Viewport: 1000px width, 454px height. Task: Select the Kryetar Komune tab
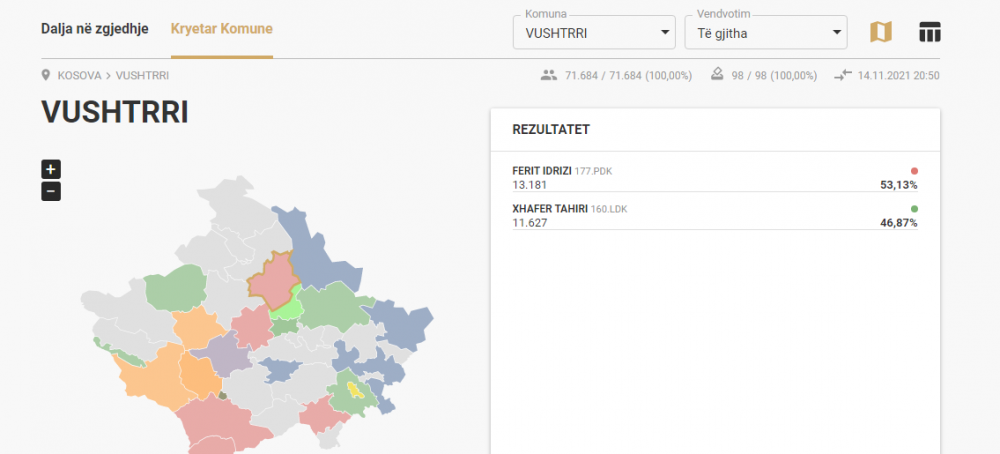point(222,28)
